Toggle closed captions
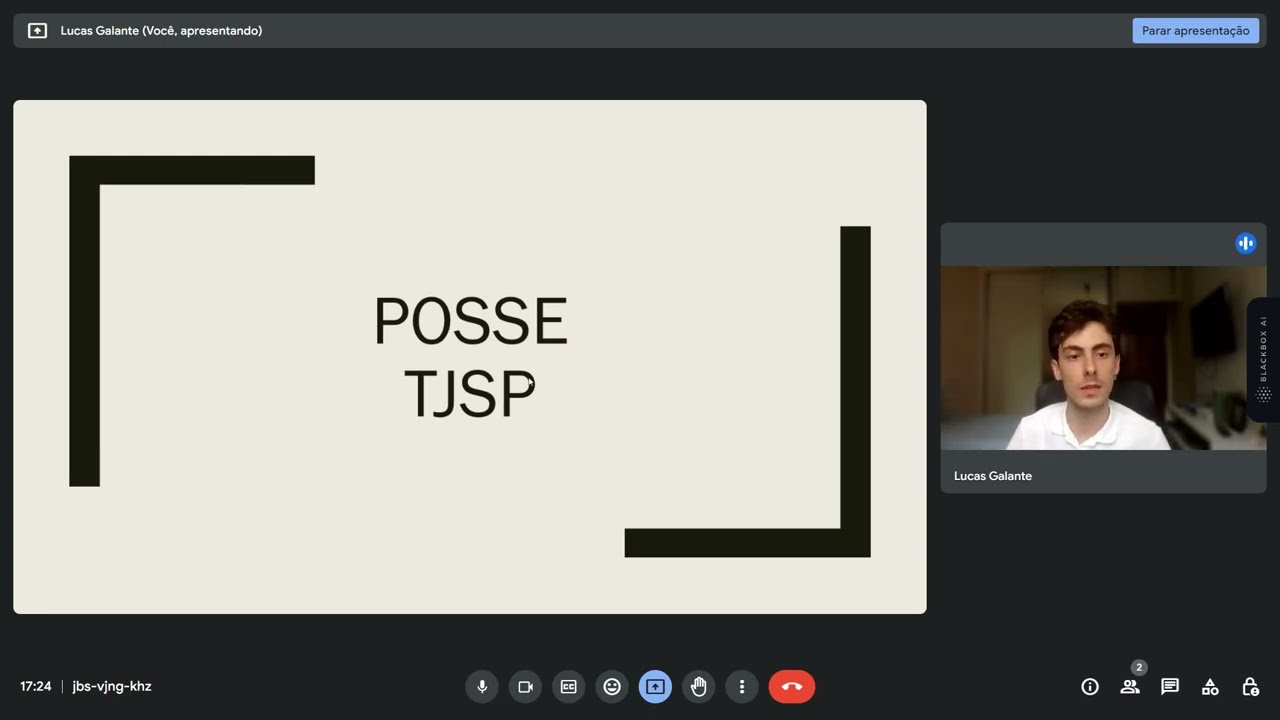This screenshot has width=1280, height=720. 568,687
